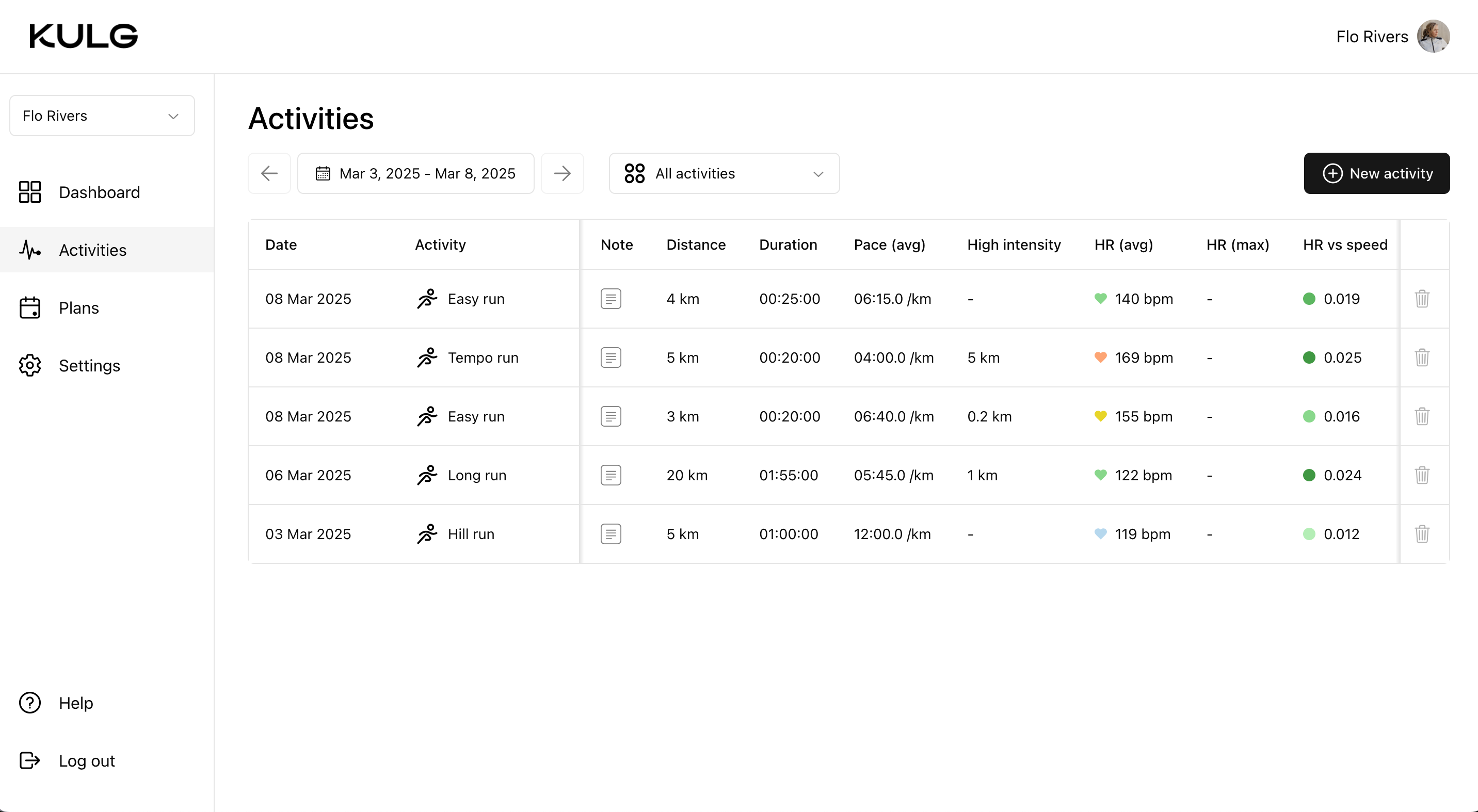
Task: Click the 20 km distance cell
Action: (x=687, y=476)
